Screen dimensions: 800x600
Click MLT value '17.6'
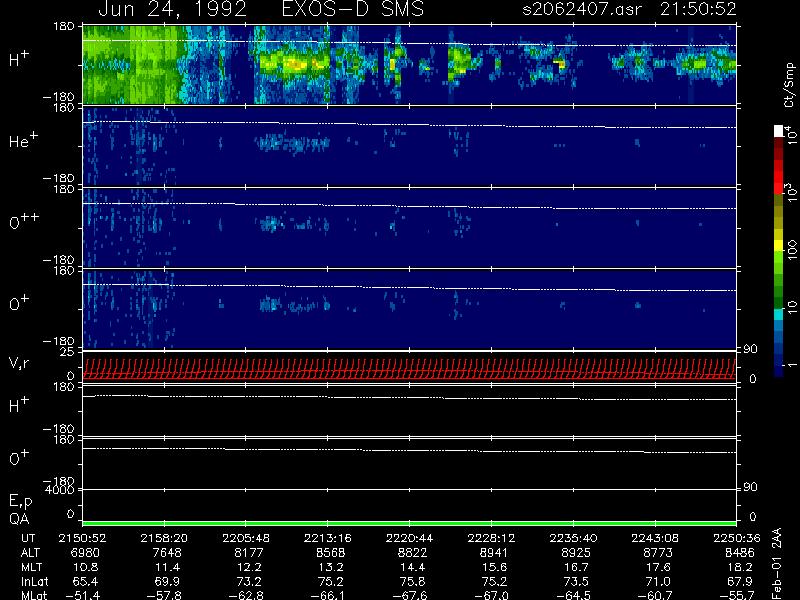[658, 567]
